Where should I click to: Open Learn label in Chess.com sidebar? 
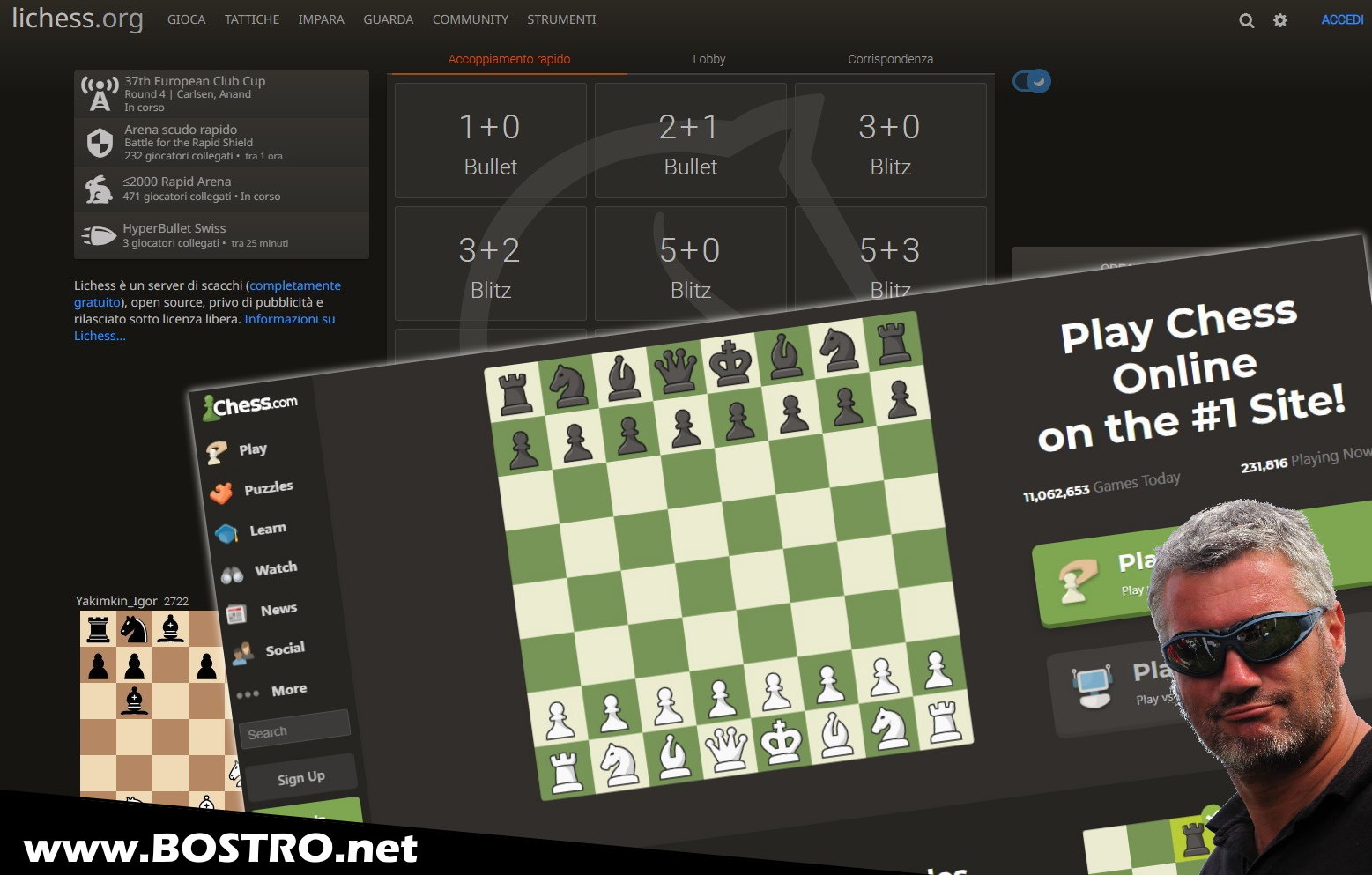click(268, 530)
